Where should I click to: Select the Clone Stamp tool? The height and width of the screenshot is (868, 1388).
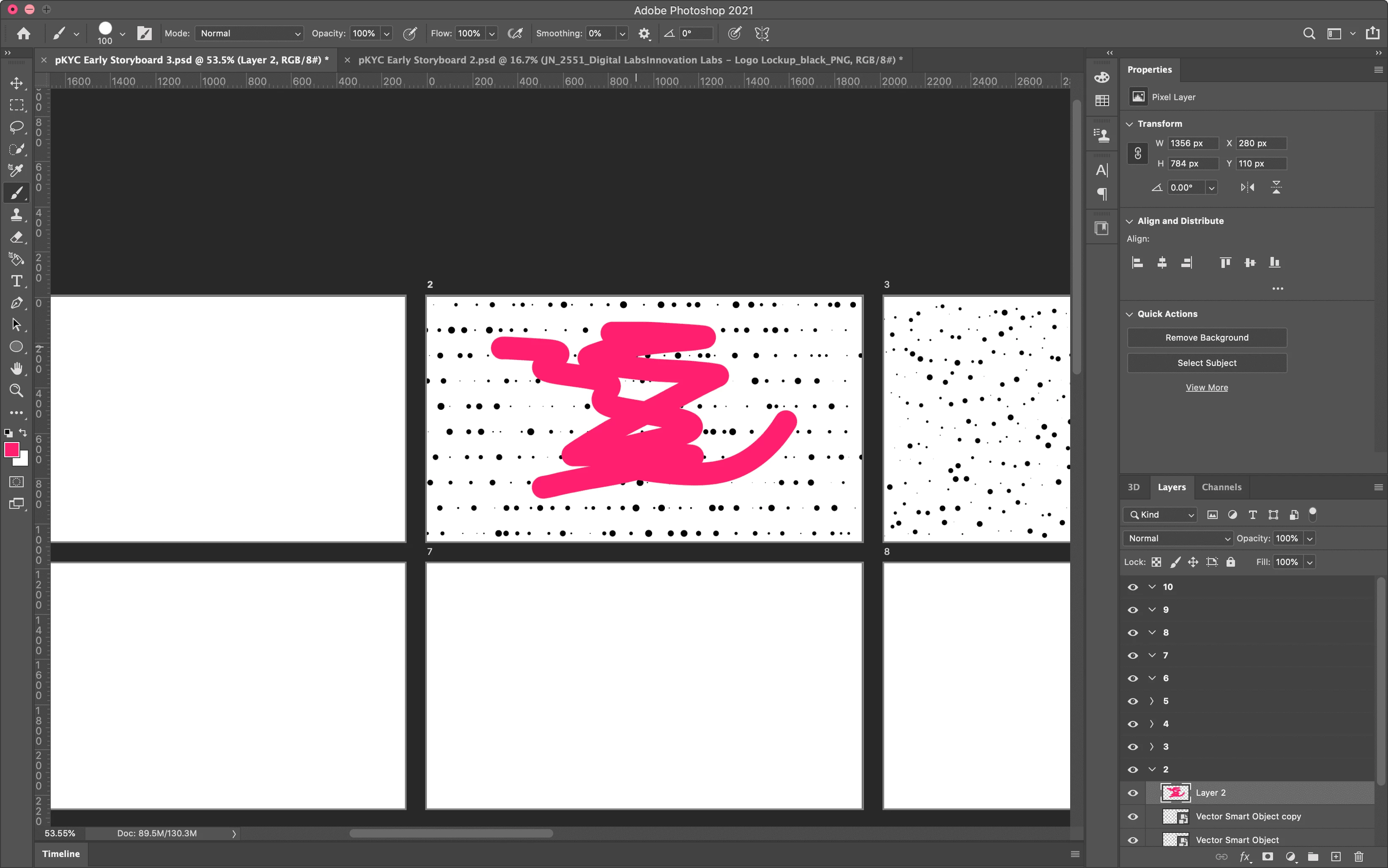coord(16,215)
